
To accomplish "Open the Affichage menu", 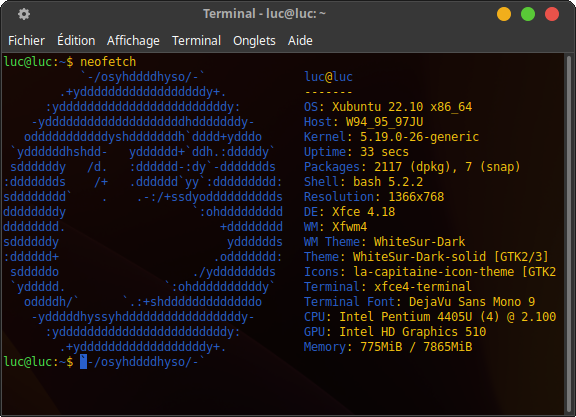I will click(x=133, y=40).
